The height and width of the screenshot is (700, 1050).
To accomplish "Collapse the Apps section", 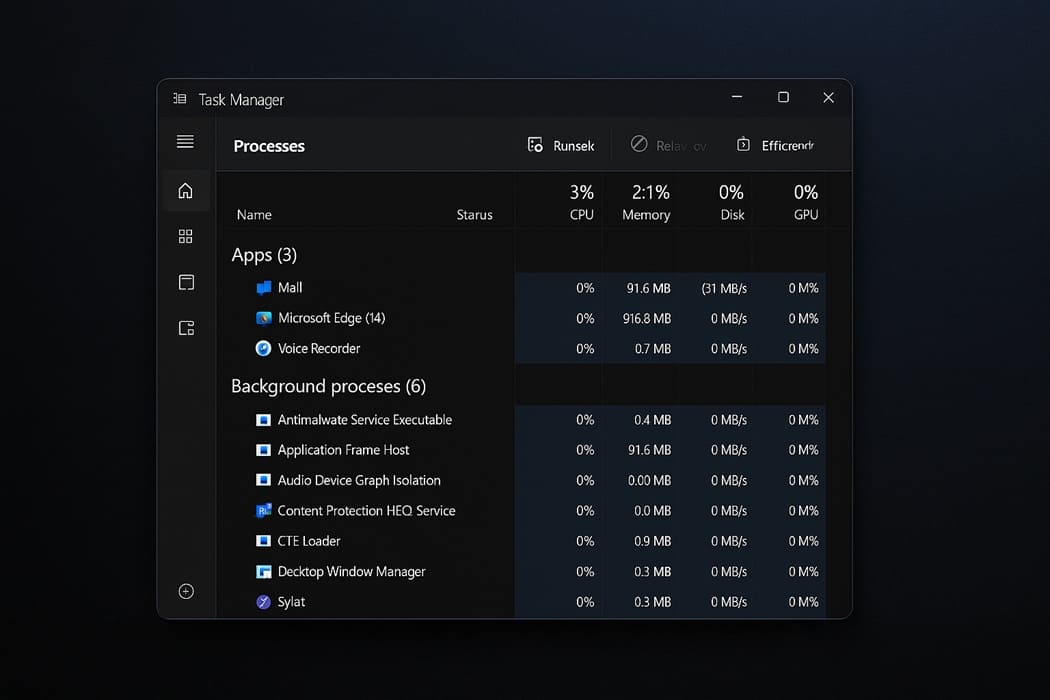I will point(264,255).
